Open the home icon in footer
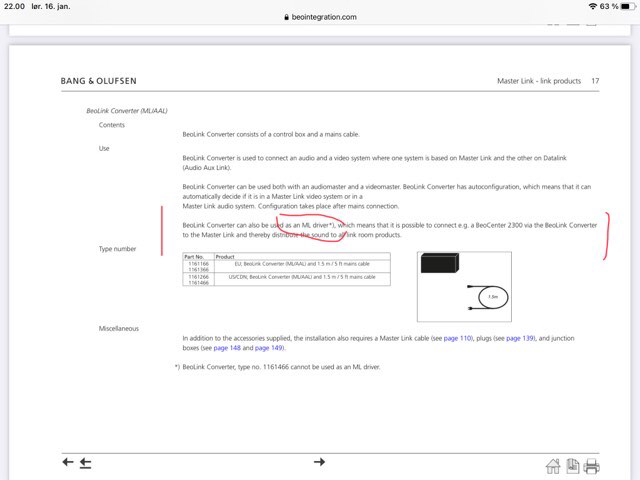This screenshot has width=640, height=480. 553,466
